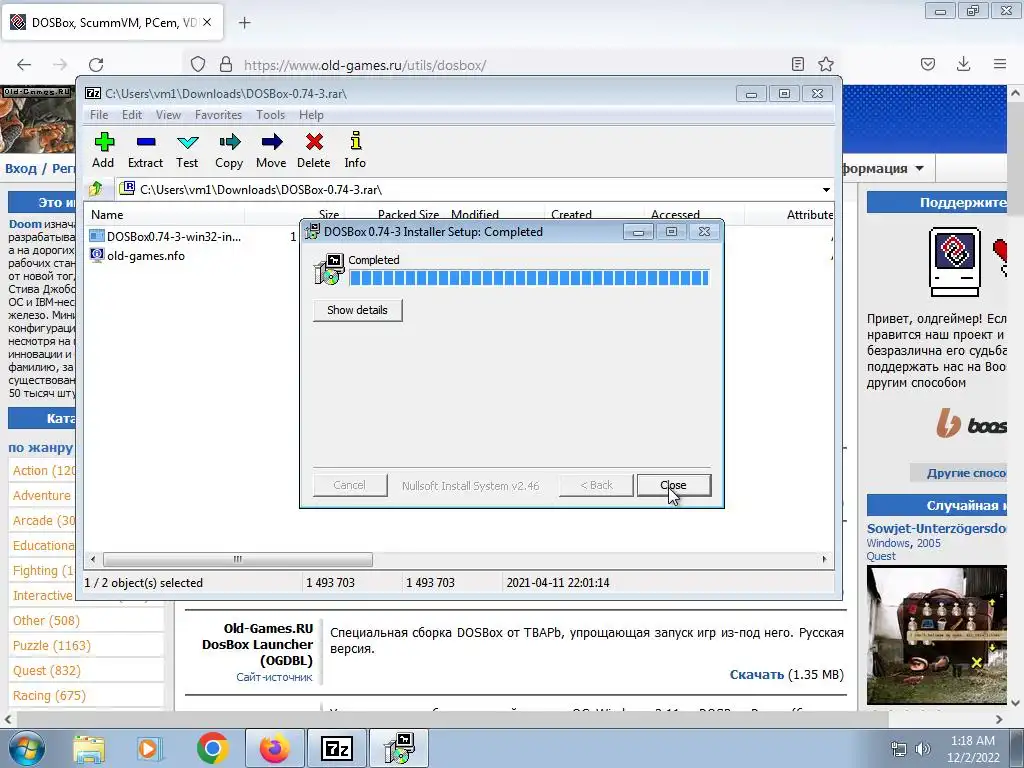Click the 7-Zip address path field
Image resolution: width=1024 pixels, height=768 pixels.
click(467, 189)
